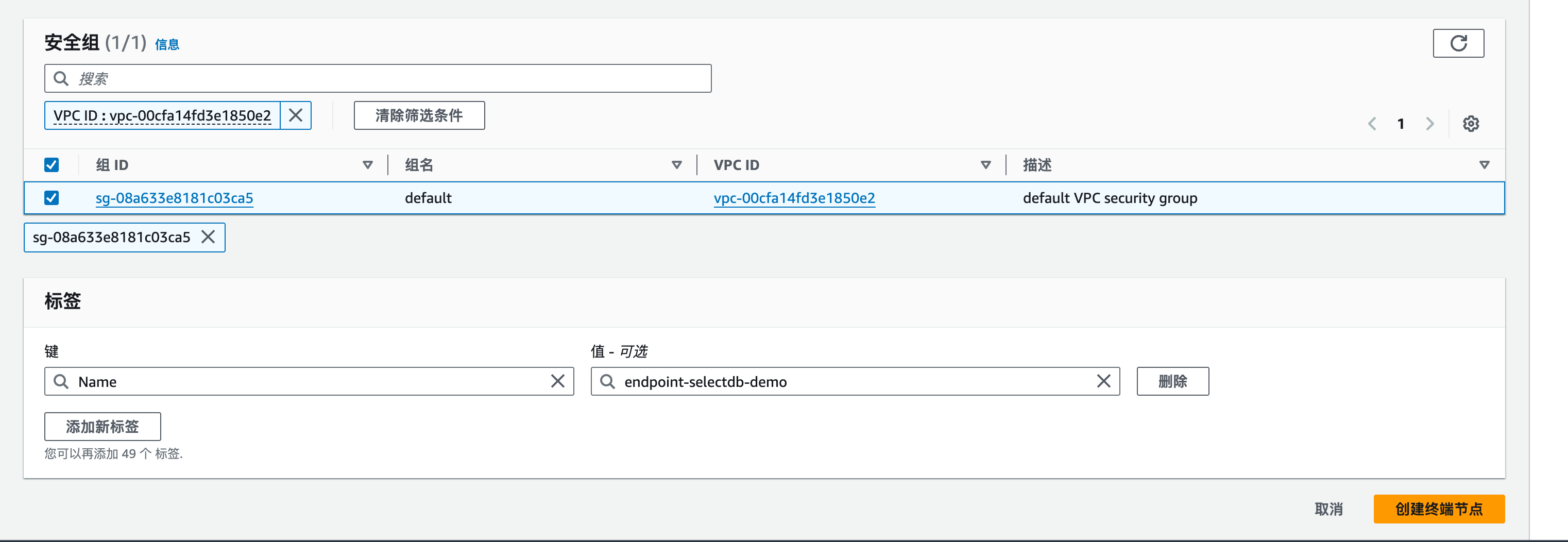Click the 描述 column header
The height and width of the screenshot is (542, 1568).
pos(1036,165)
